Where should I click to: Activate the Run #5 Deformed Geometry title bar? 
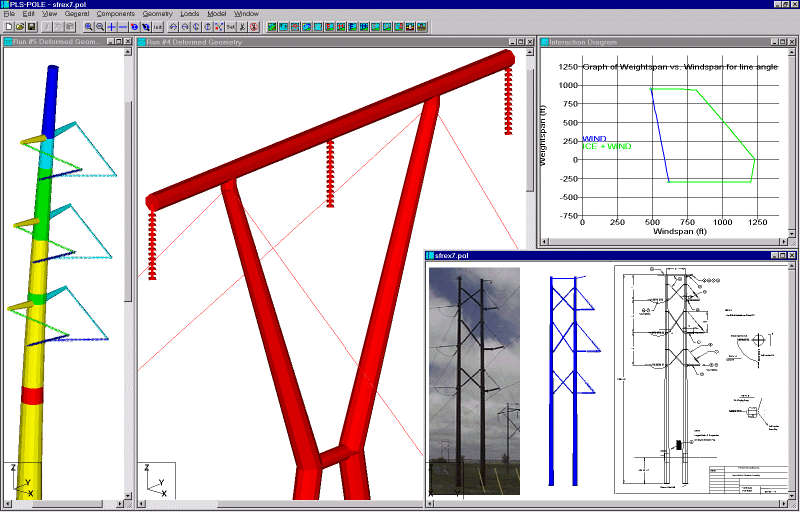click(x=55, y=42)
